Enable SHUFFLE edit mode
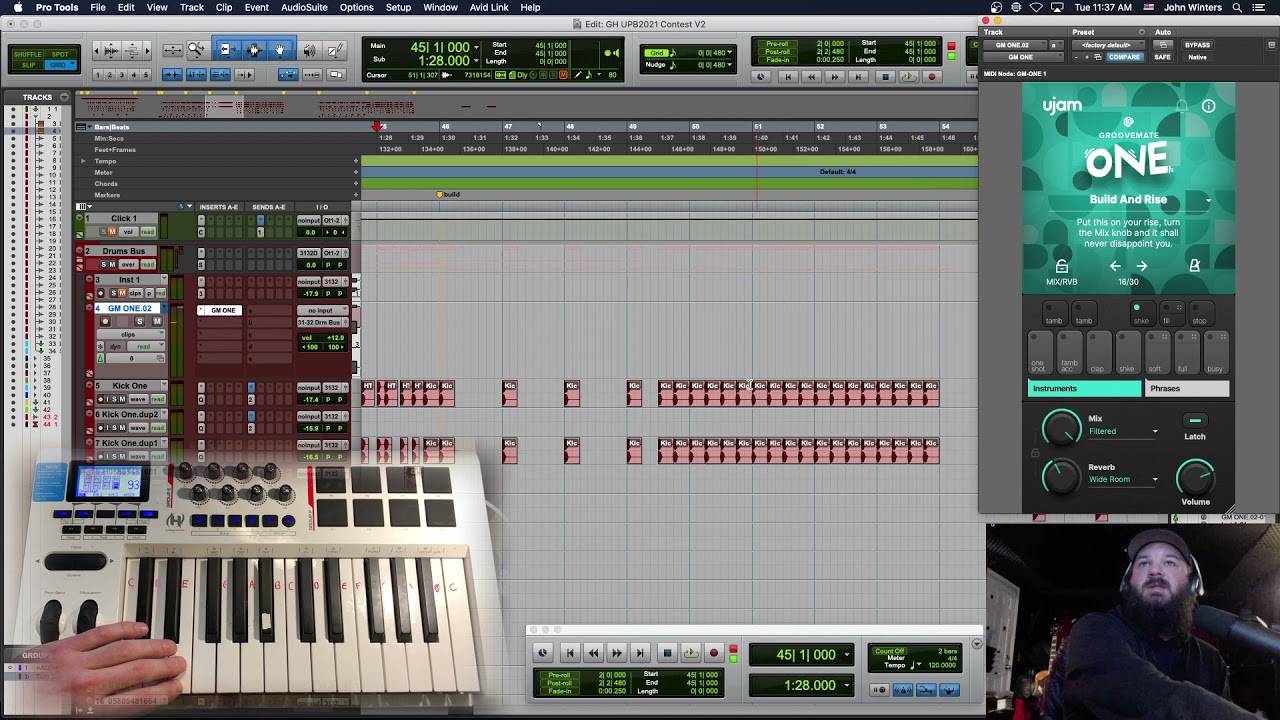The width and height of the screenshot is (1280, 720). click(26, 55)
